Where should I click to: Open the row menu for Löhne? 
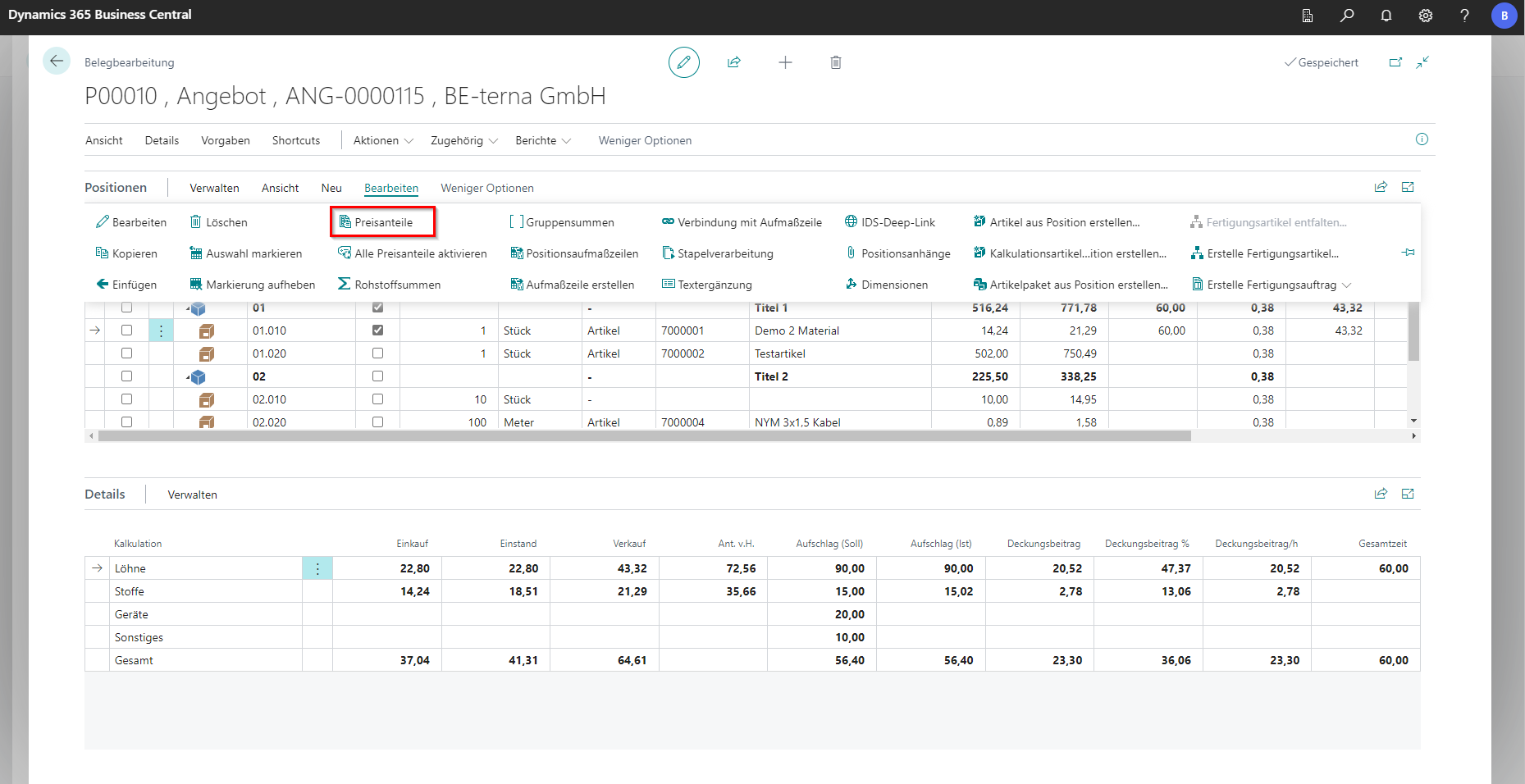(317, 568)
